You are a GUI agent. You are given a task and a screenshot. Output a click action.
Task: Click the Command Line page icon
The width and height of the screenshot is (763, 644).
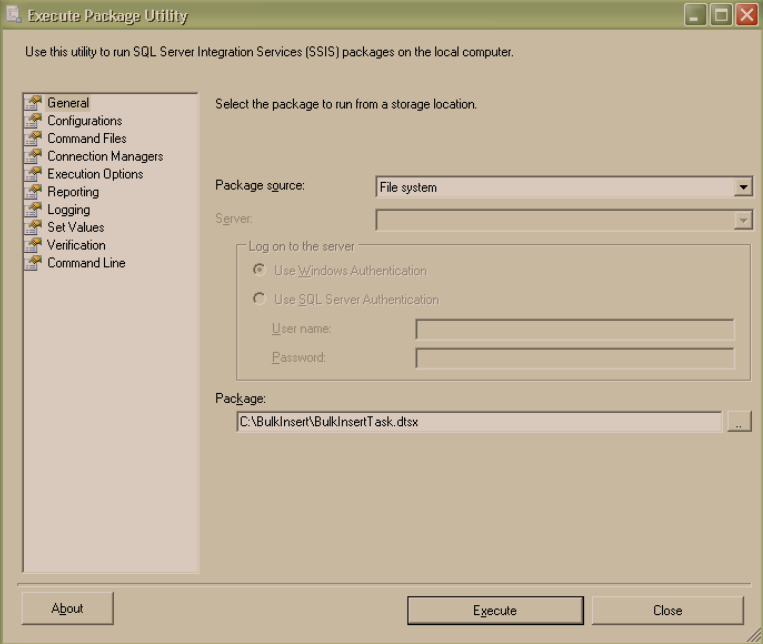(33, 263)
